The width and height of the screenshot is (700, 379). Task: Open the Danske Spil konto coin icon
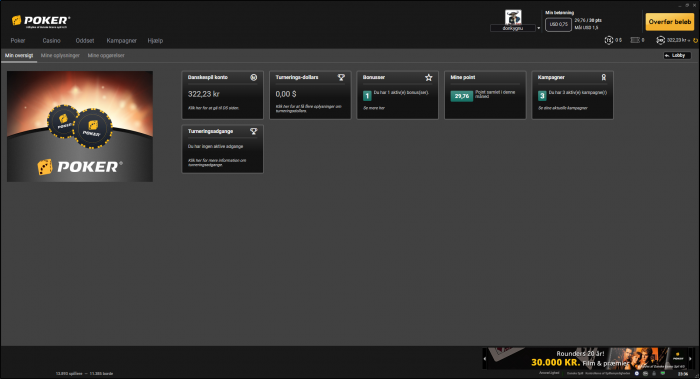[254, 77]
